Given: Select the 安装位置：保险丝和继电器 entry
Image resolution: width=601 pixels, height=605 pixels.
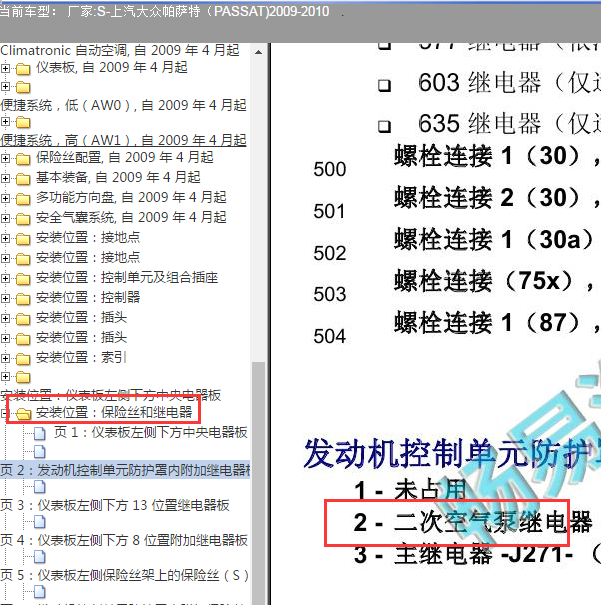Looking at the screenshot, I should [114, 412].
